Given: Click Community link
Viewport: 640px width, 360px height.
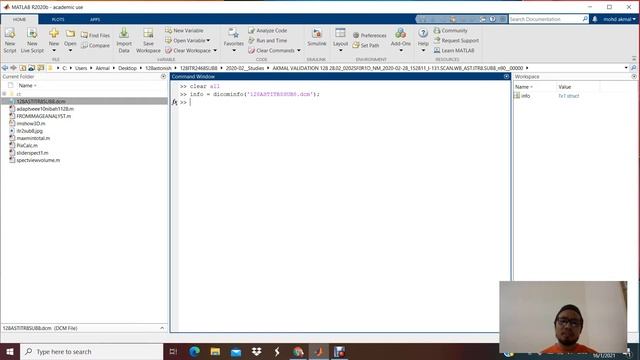Looking at the screenshot, I should [451, 30].
